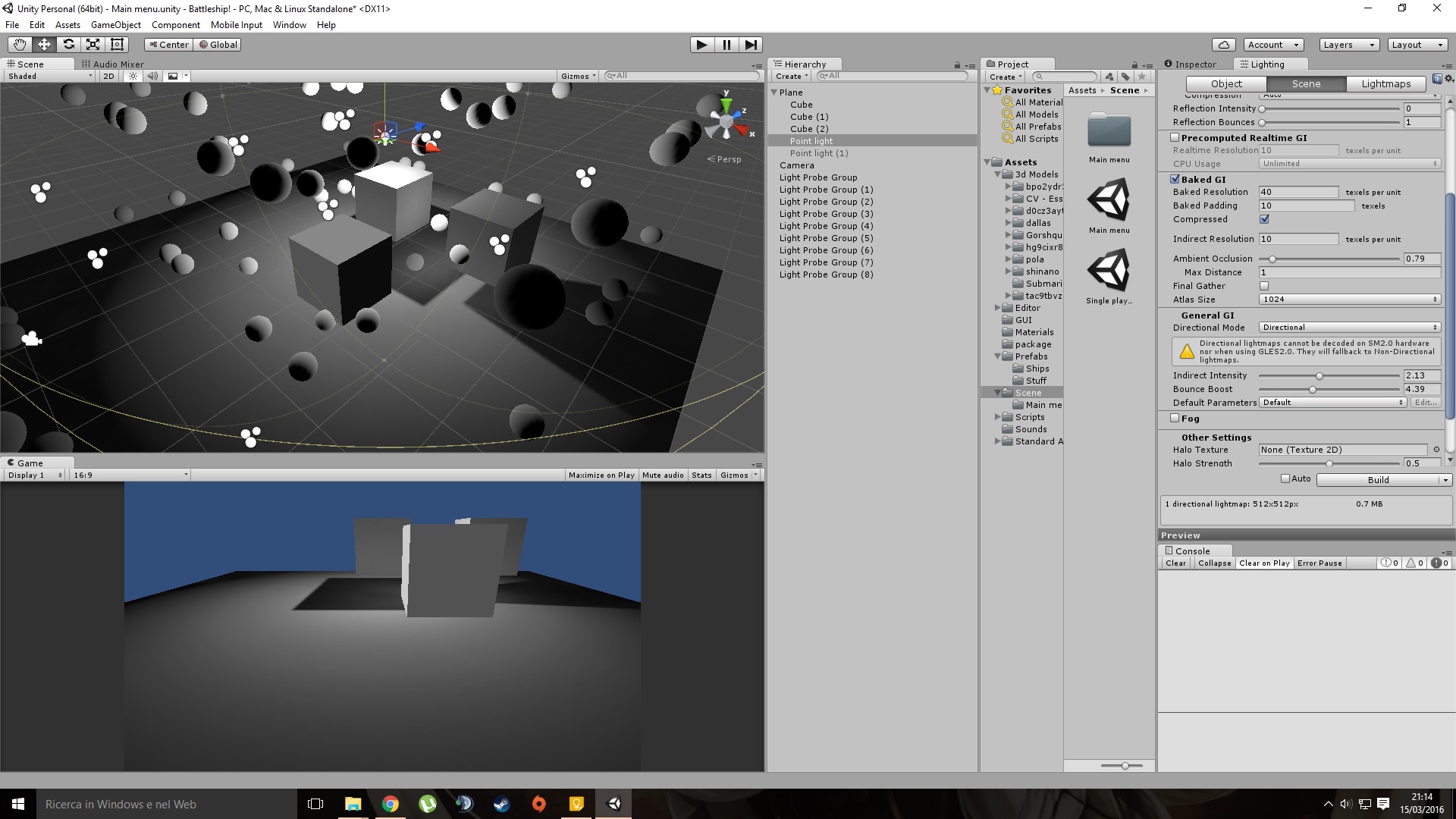Viewport: 1456px width, 819px height.
Task: Search project by label icon
Action: [x=1125, y=77]
